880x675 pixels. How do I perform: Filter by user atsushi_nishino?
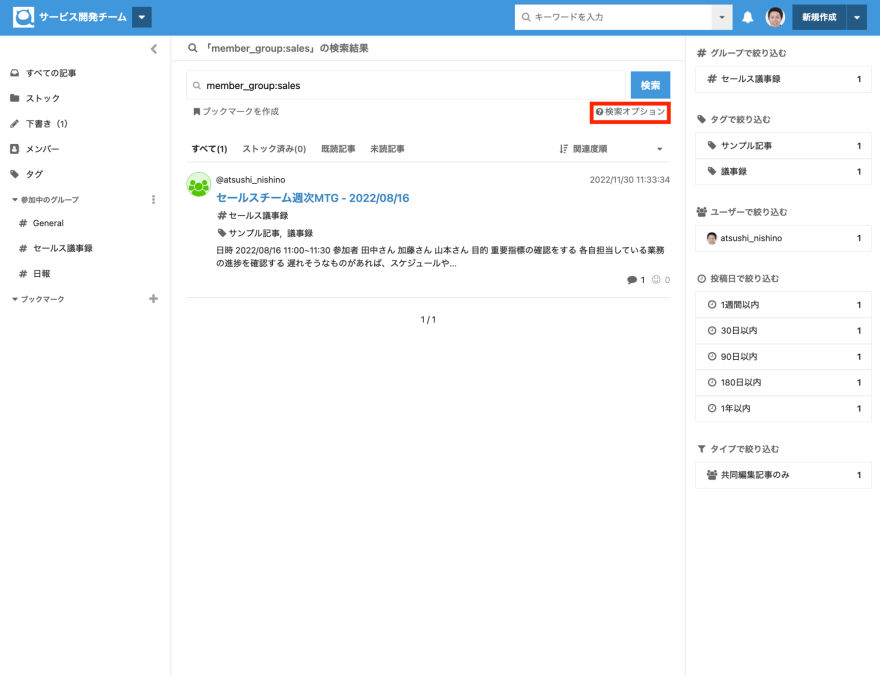pos(783,238)
